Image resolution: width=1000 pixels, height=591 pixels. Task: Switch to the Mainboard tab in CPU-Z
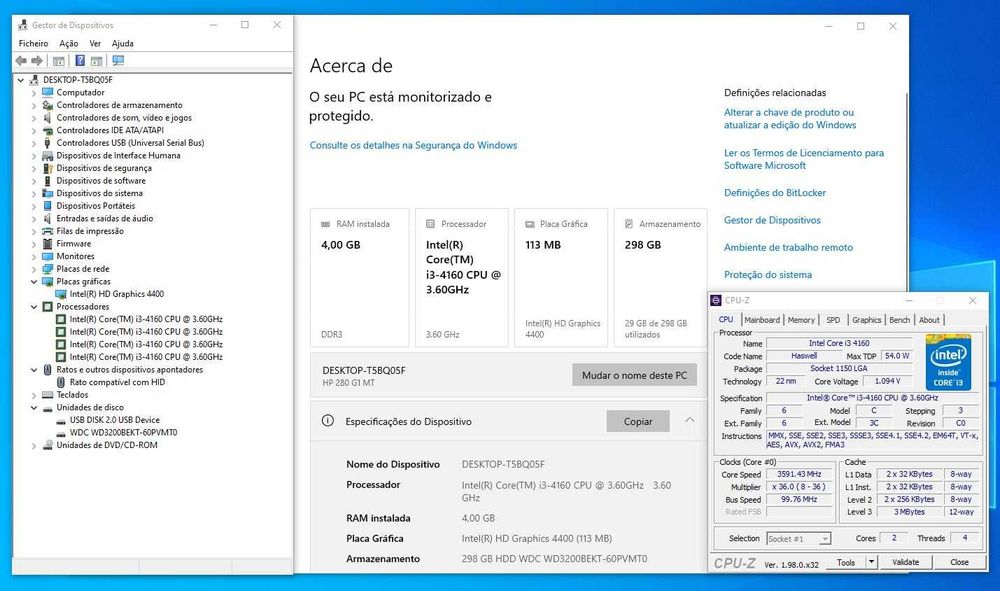[761, 320]
